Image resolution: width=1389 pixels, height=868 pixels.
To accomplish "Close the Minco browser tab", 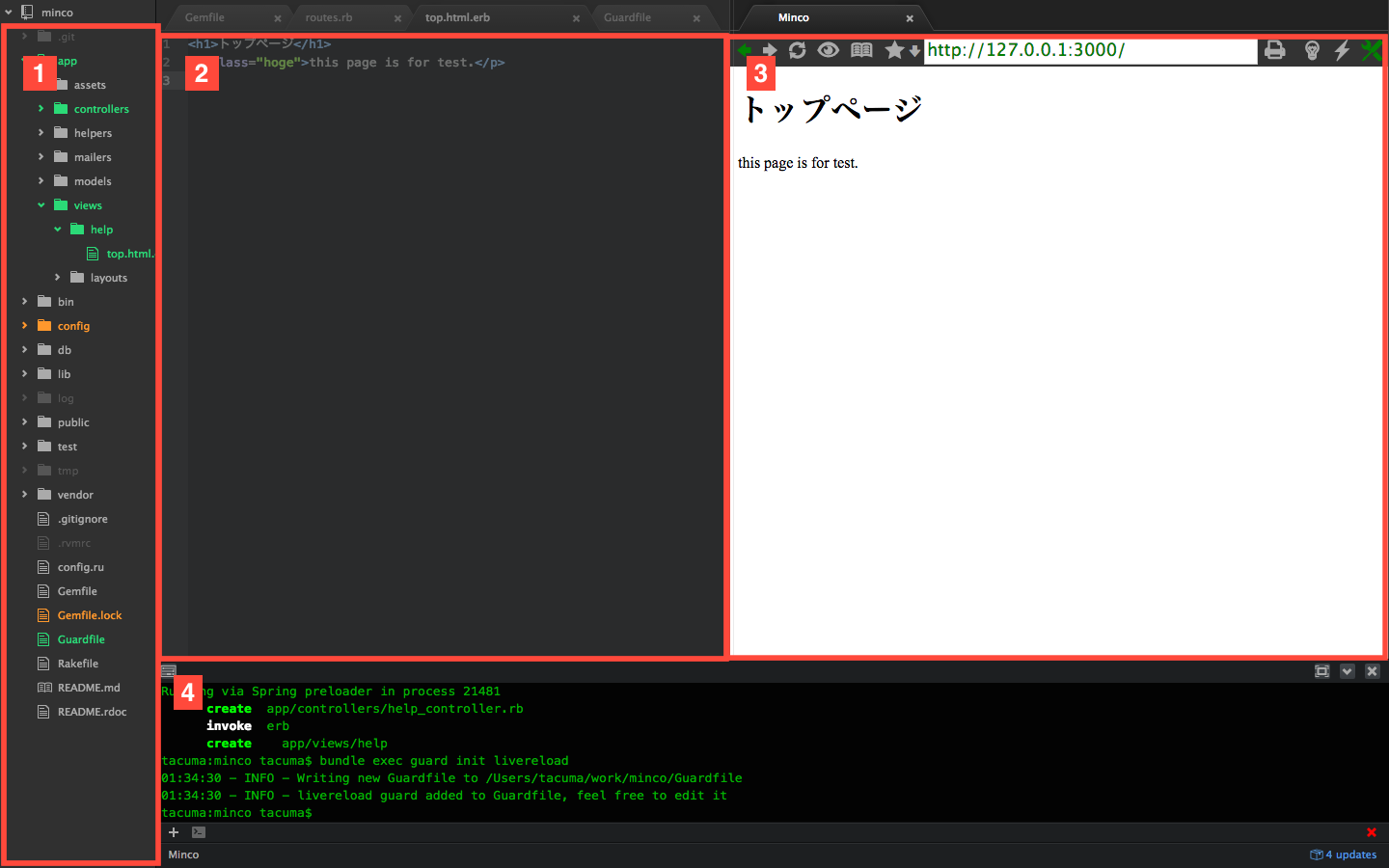I will (910, 18).
